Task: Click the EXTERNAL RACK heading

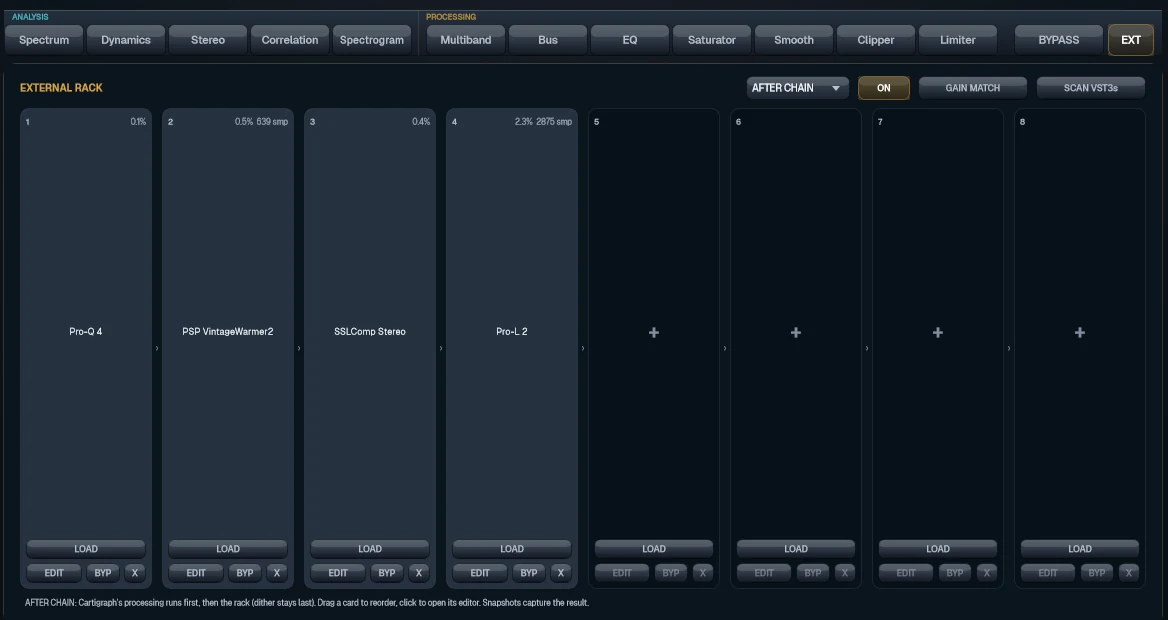Action: 61,88
